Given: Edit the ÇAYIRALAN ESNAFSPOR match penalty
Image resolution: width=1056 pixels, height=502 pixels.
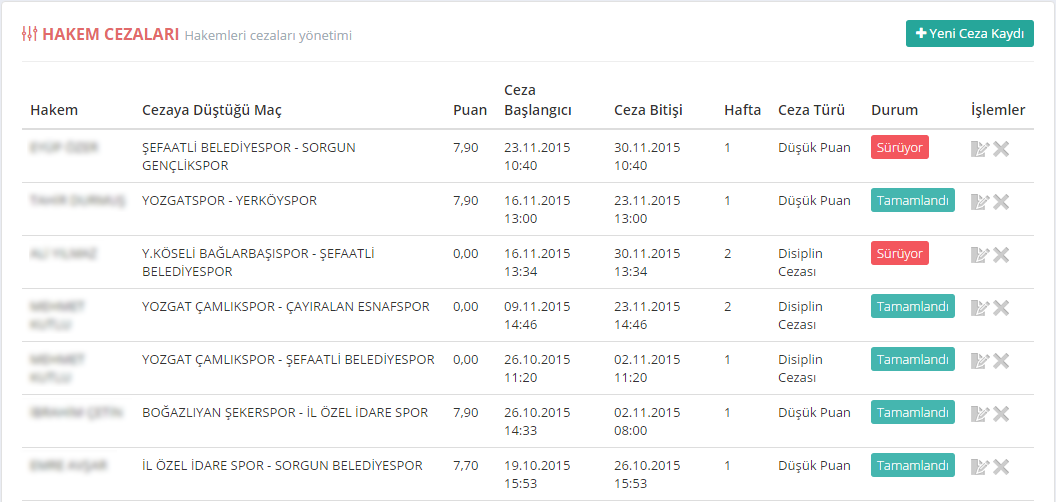Looking at the screenshot, I should 980,308.
